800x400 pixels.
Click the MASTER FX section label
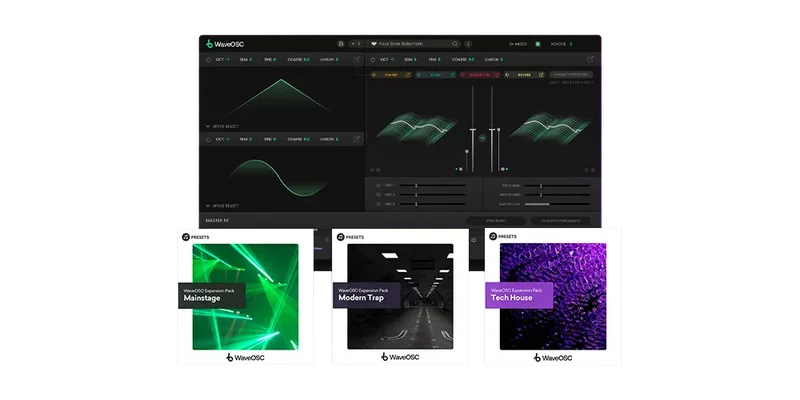[x=217, y=220]
